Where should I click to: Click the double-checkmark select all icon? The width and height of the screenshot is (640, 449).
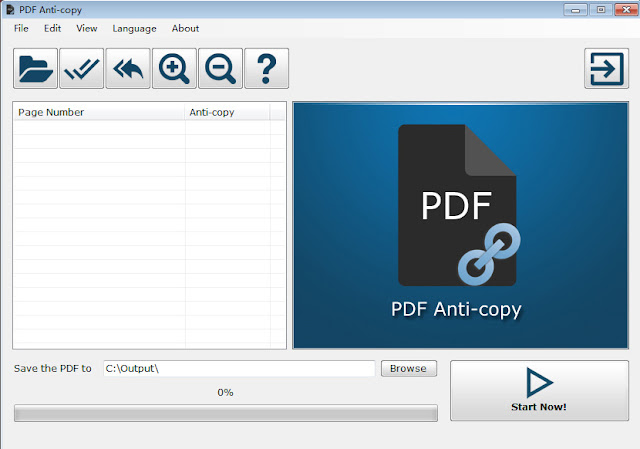coord(81,68)
